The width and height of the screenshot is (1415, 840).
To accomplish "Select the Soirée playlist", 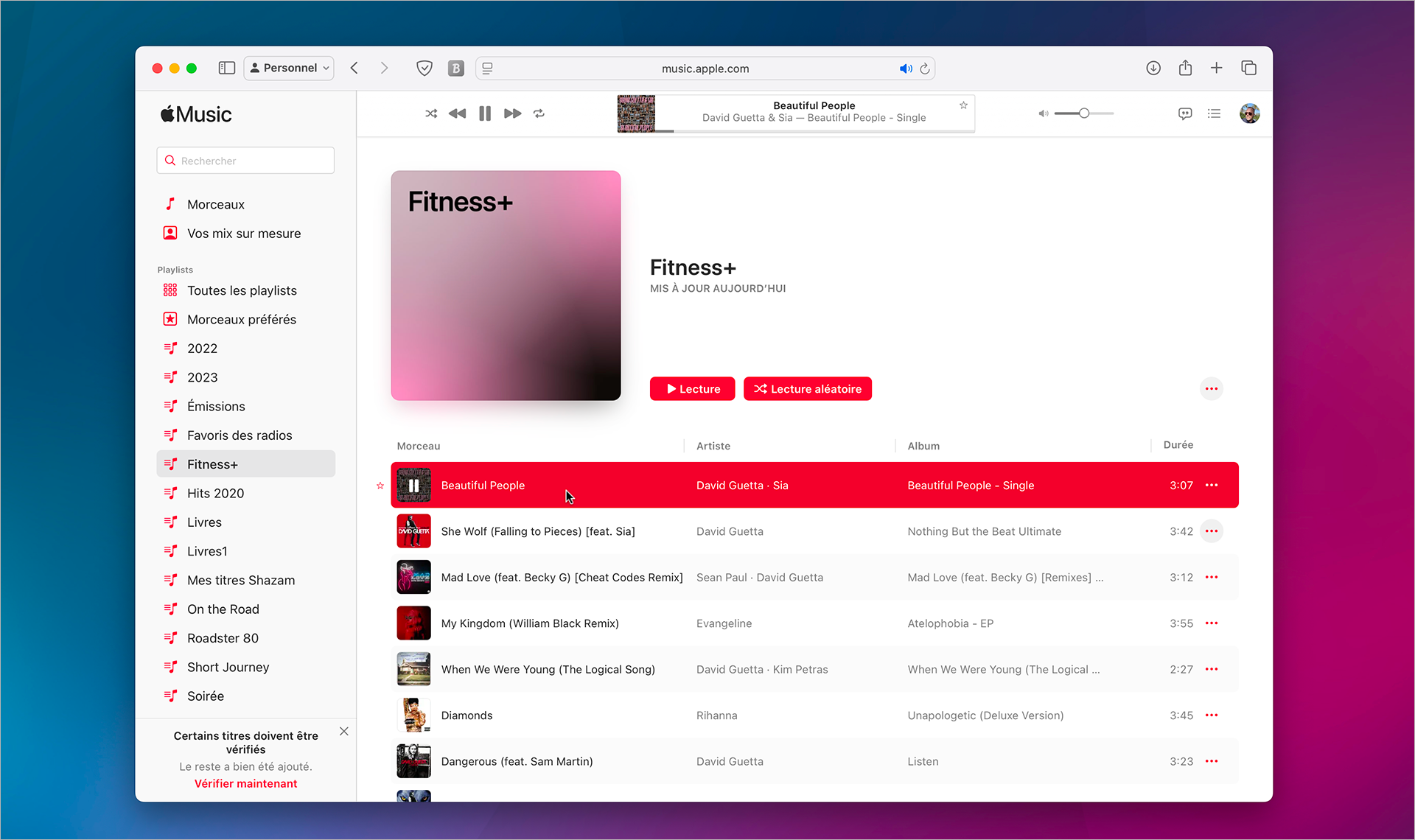I will (246, 696).
